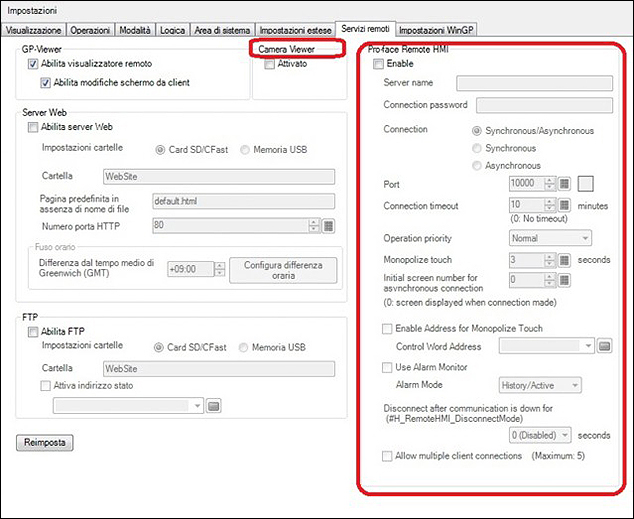Switch to Modalità tab

(x=135, y=30)
